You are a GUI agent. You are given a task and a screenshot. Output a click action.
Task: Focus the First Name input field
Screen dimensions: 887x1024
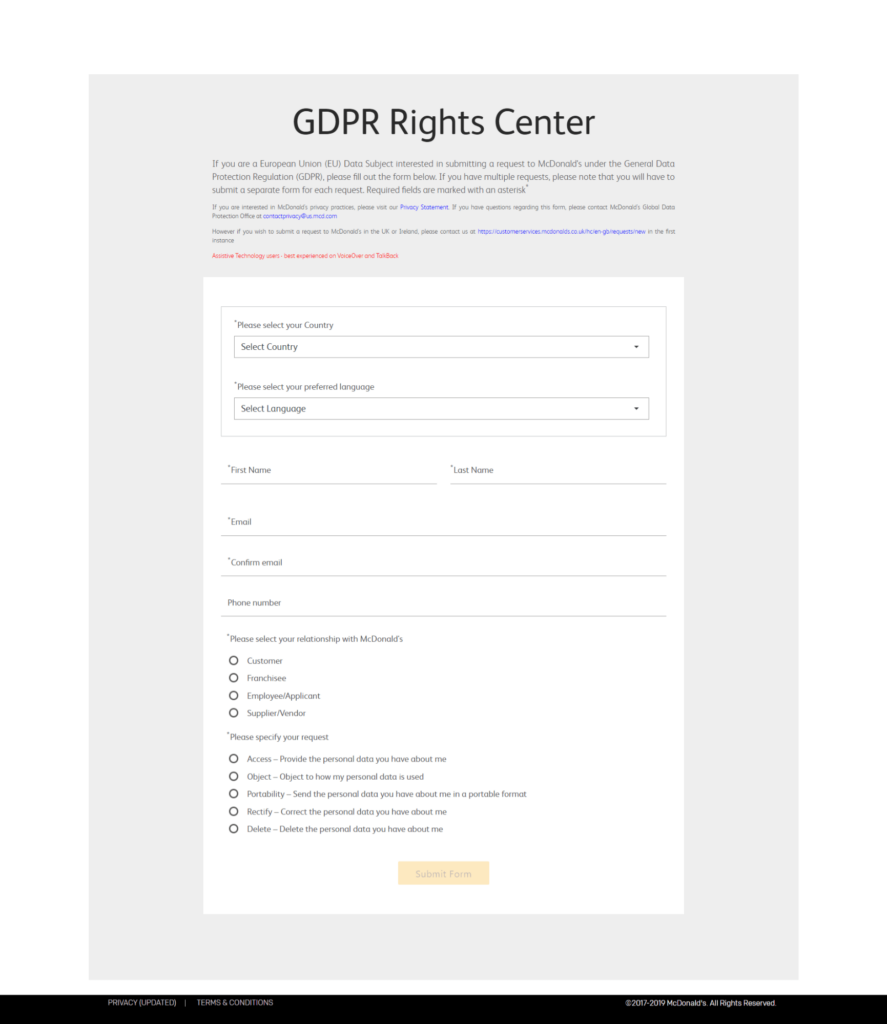[x=329, y=471]
